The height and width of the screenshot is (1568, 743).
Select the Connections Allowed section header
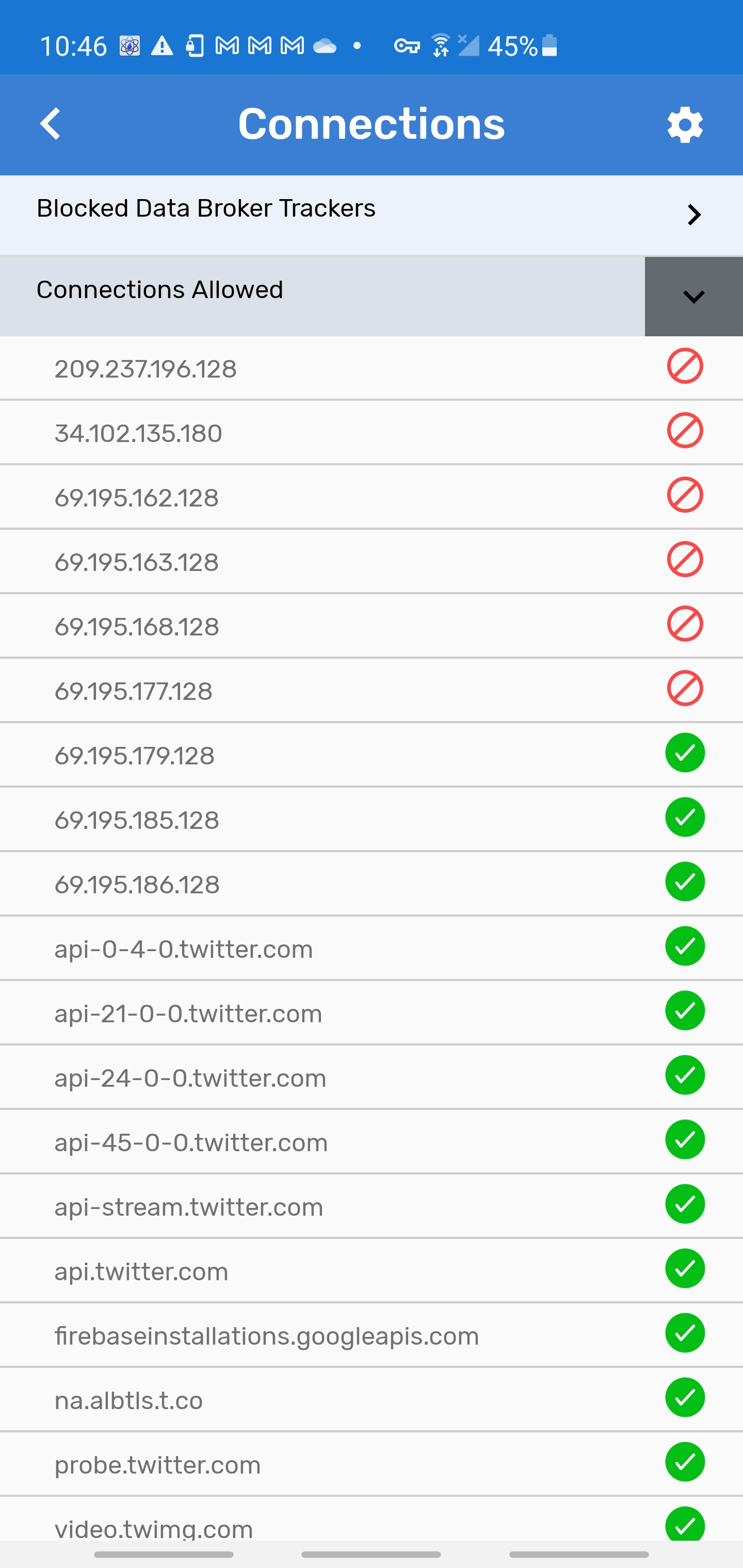pos(159,290)
